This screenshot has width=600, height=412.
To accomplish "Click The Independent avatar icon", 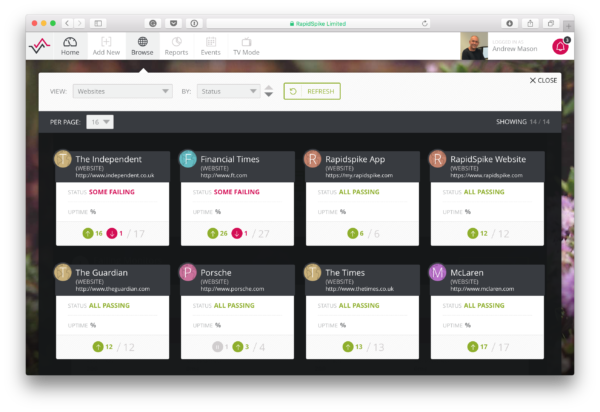I will (x=63, y=159).
